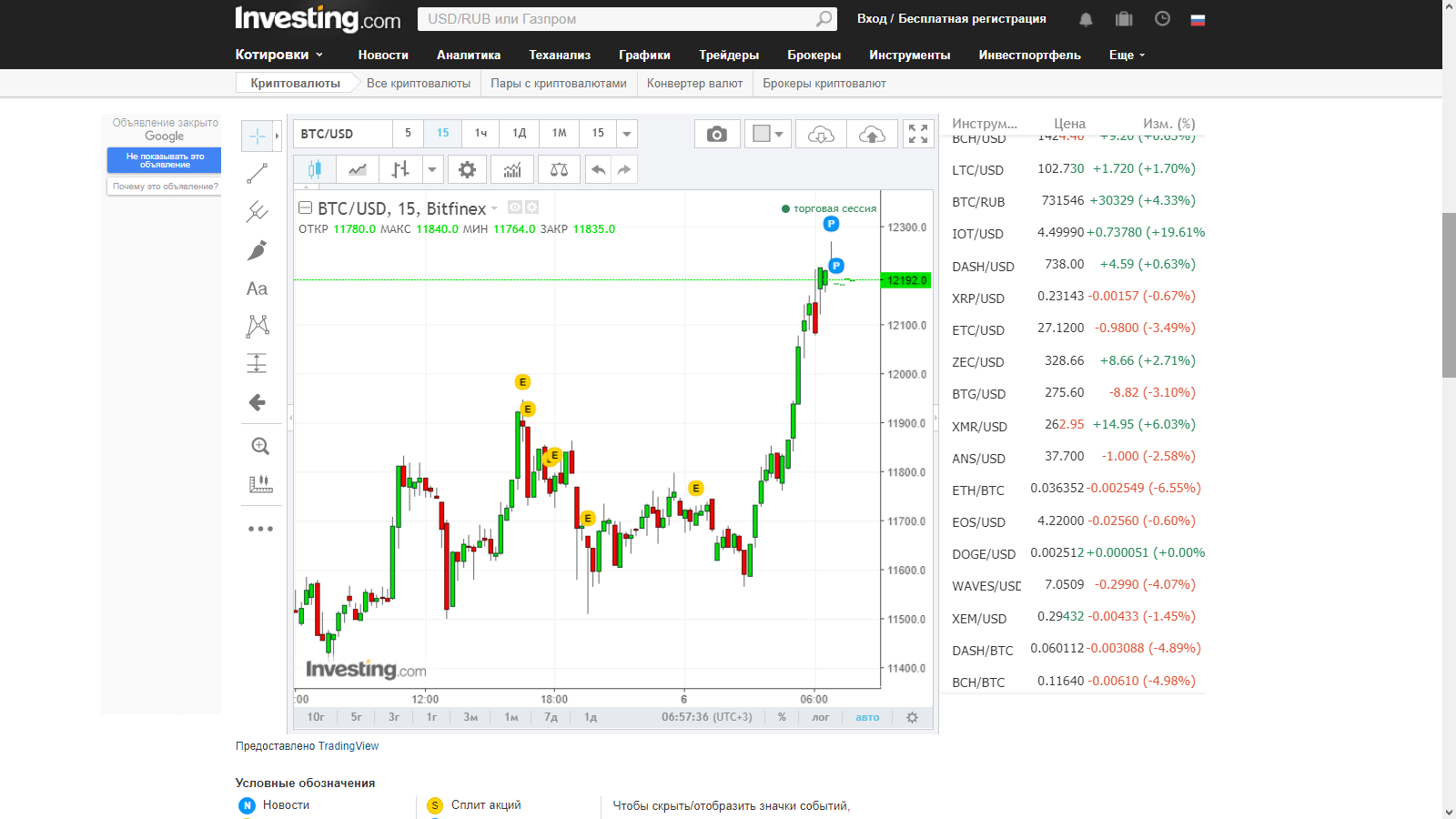Redo last chart action

pyautogui.click(x=624, y=169)
